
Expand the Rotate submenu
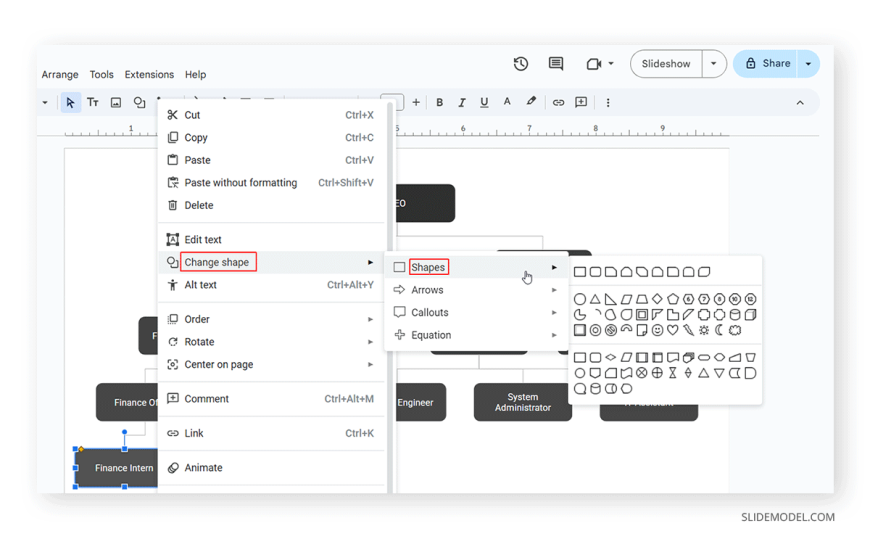pos(271,342)
